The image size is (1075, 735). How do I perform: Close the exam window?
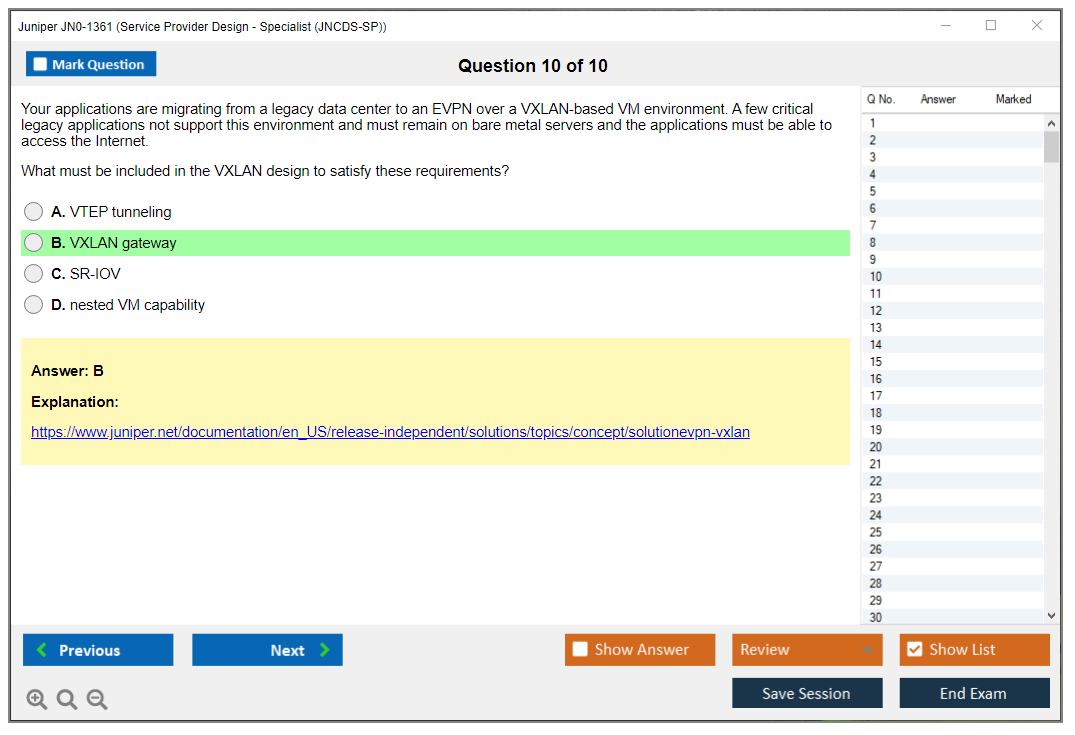tap(1037, 26)
